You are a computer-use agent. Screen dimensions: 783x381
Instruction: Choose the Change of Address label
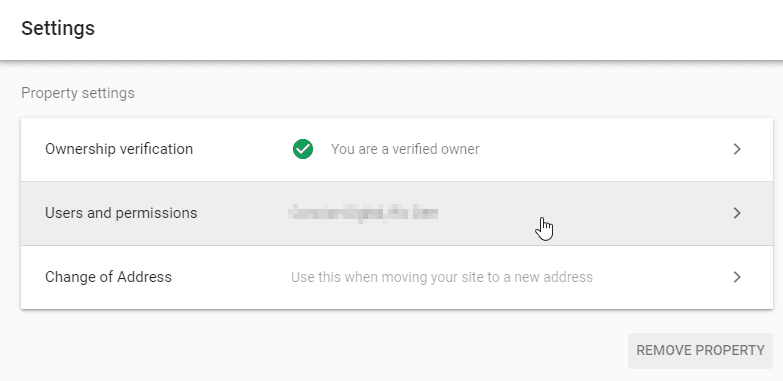108,277
